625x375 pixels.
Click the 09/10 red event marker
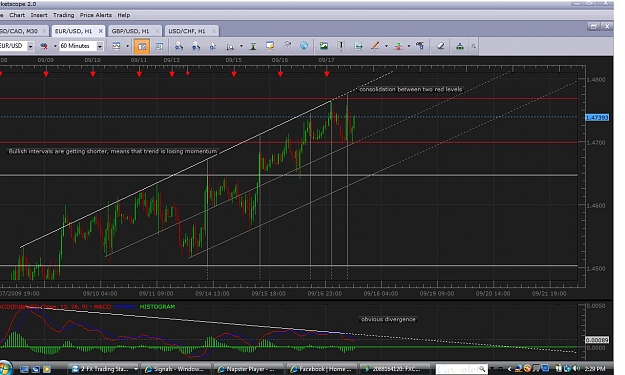93,74
